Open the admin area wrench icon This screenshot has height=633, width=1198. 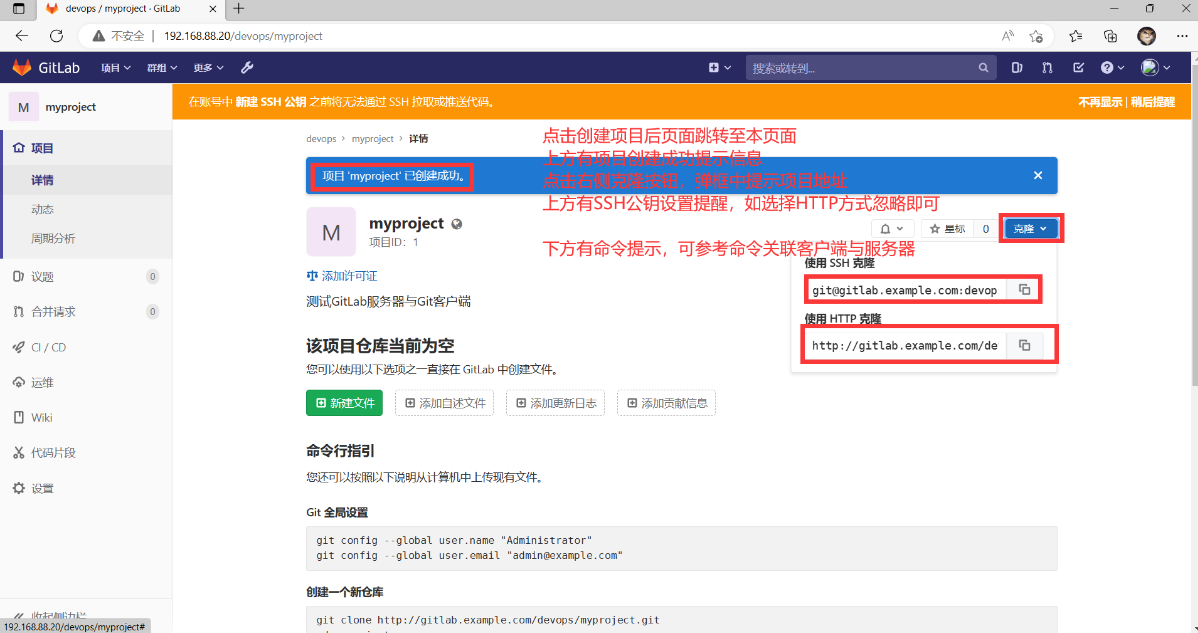pos(247,67)
